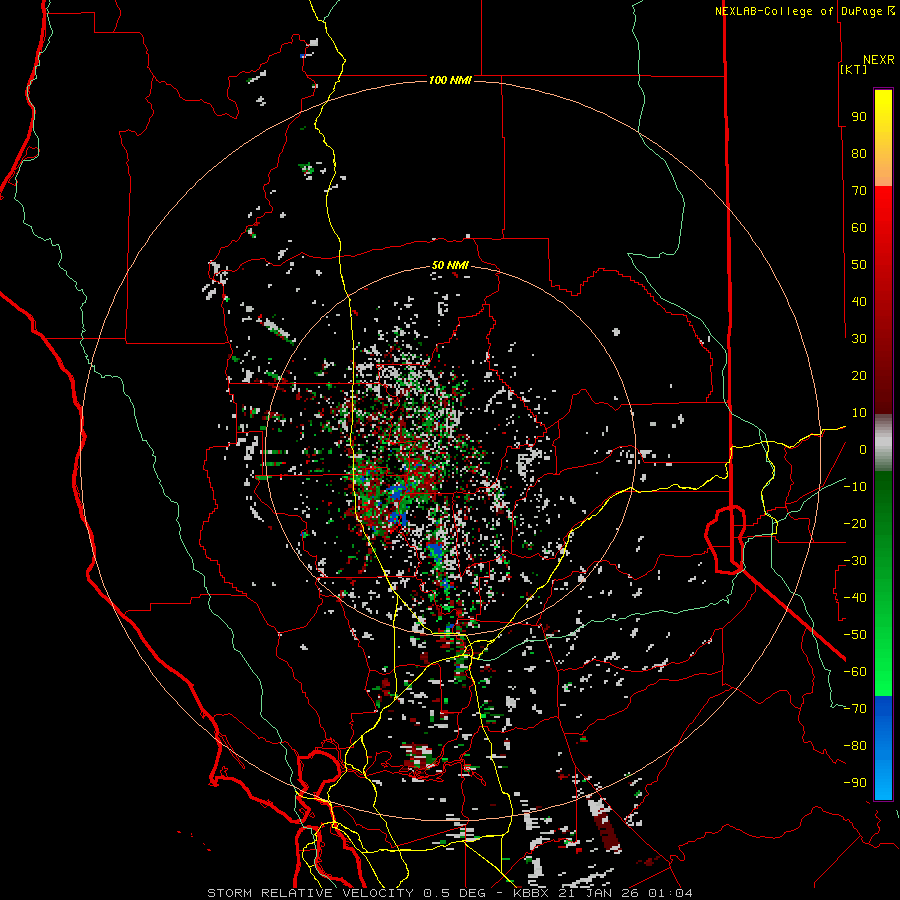The image size is (900, 900).
Task: Click the "40" value on the velocity scale
Action: [x=859, y=301]
